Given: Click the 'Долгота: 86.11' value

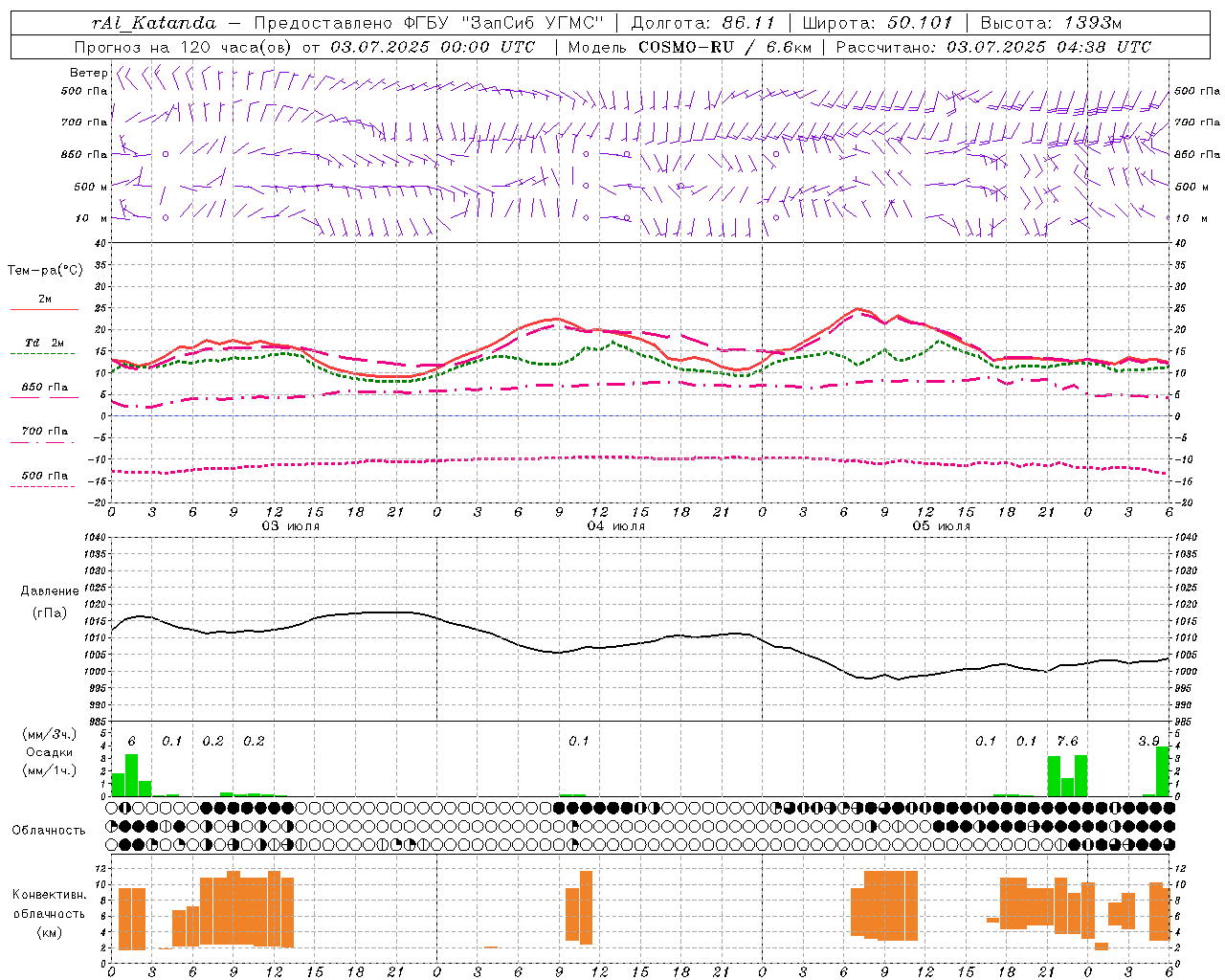Looking at the screenshot, I should 702,23.
